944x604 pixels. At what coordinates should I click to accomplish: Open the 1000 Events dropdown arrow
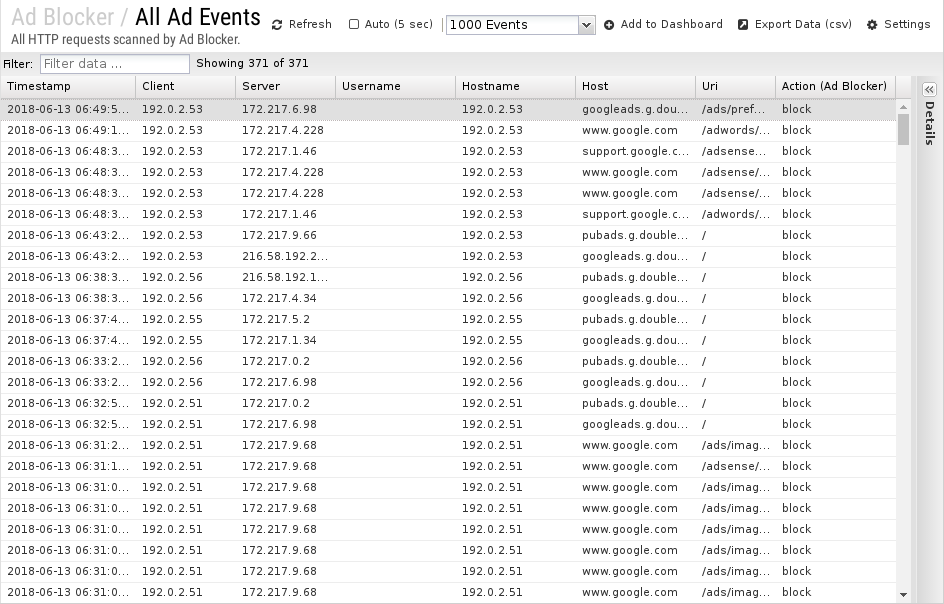coord(586,25)
